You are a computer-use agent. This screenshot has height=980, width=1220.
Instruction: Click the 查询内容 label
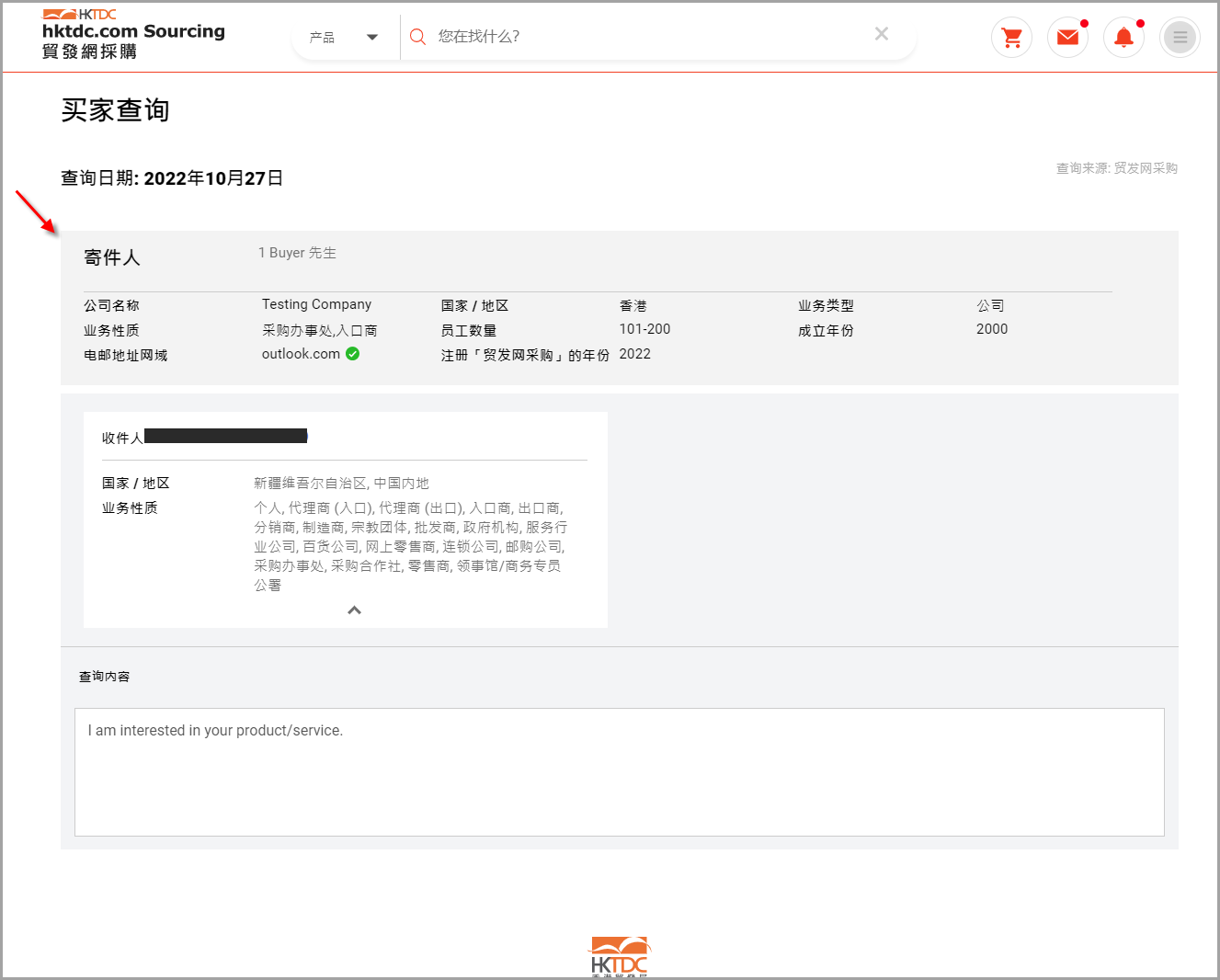point(104,677)
